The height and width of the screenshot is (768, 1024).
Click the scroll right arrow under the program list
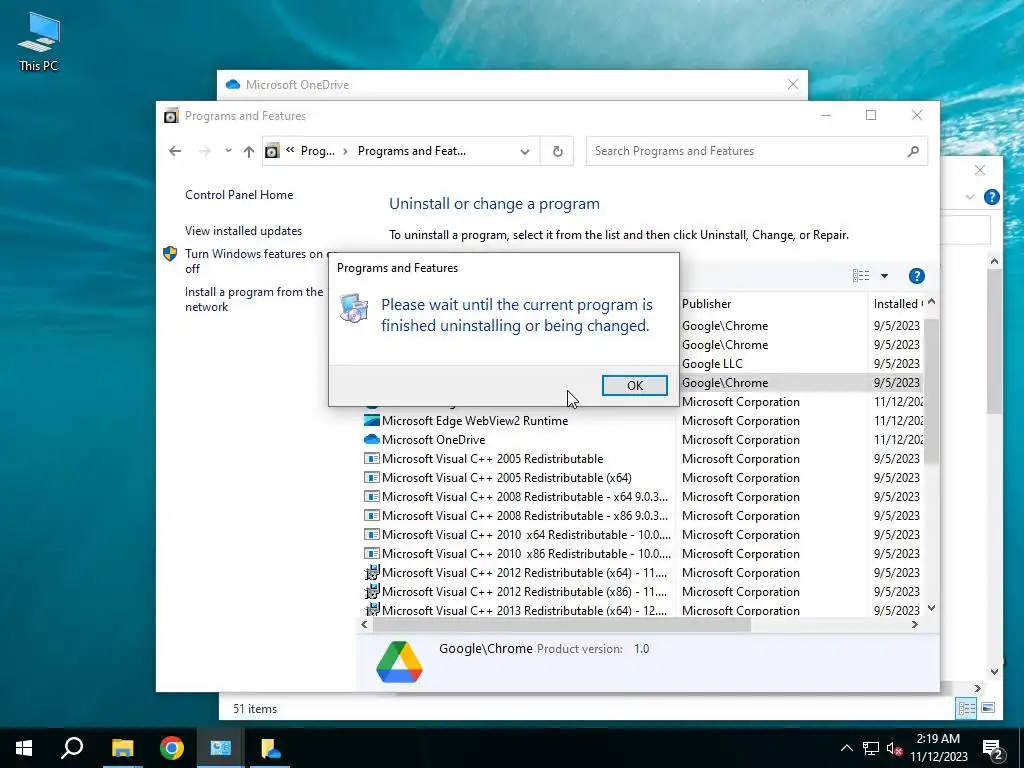(x=914, y=624)
